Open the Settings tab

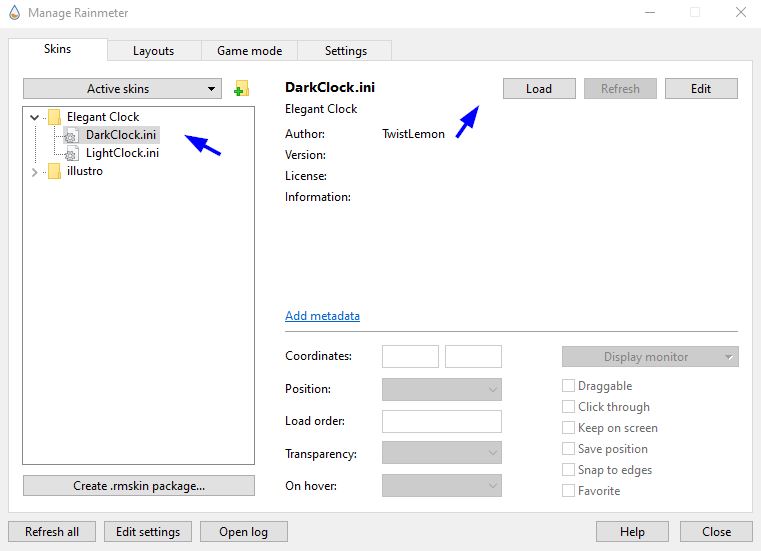coord(346,50)
